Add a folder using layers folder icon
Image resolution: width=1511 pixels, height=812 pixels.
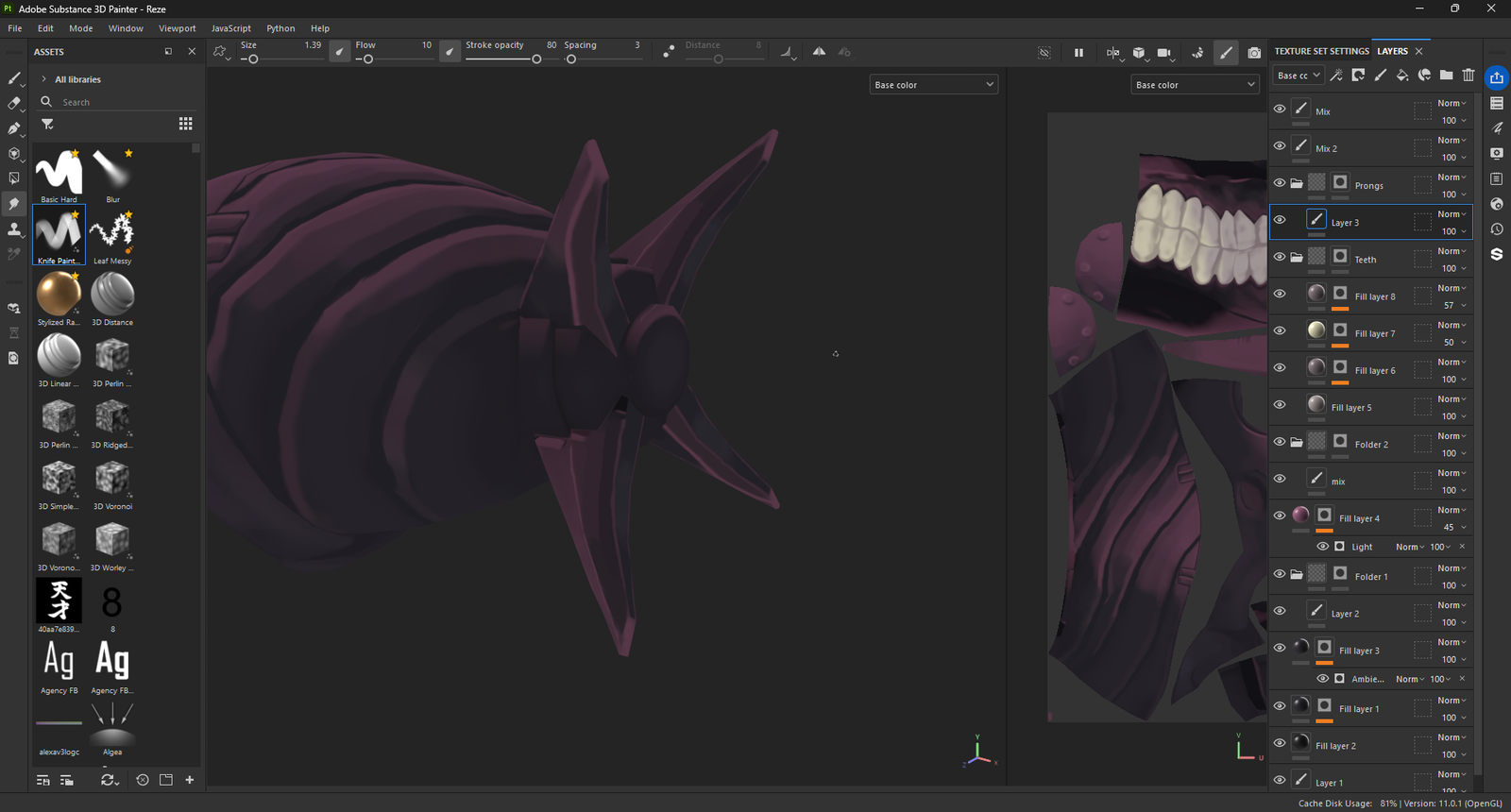(x=1446, y=76)
